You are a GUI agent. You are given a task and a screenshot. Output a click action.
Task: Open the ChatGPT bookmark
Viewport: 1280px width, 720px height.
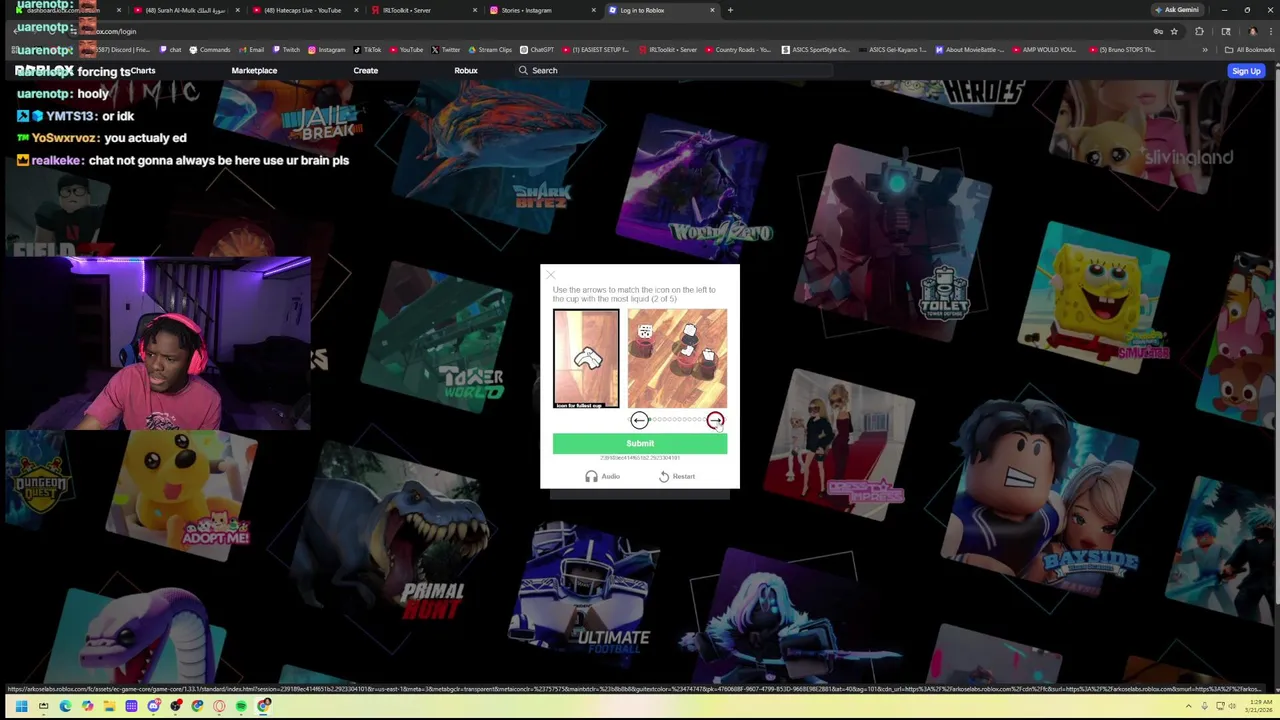click(x=537, y=49)
